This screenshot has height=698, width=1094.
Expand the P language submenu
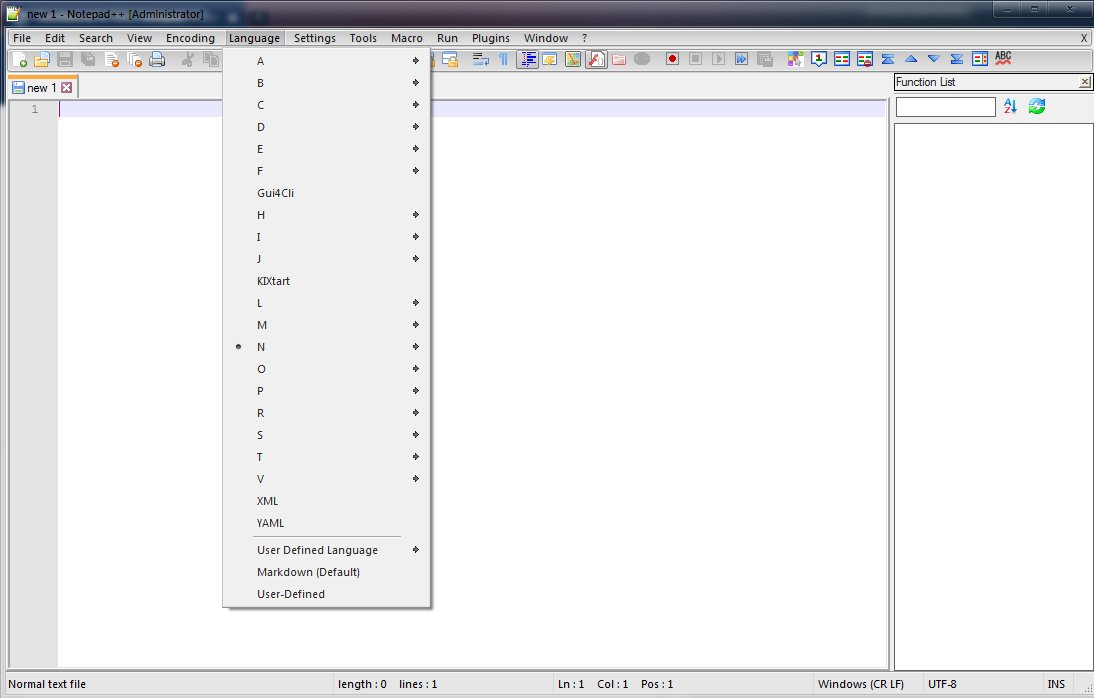[327, 391]
